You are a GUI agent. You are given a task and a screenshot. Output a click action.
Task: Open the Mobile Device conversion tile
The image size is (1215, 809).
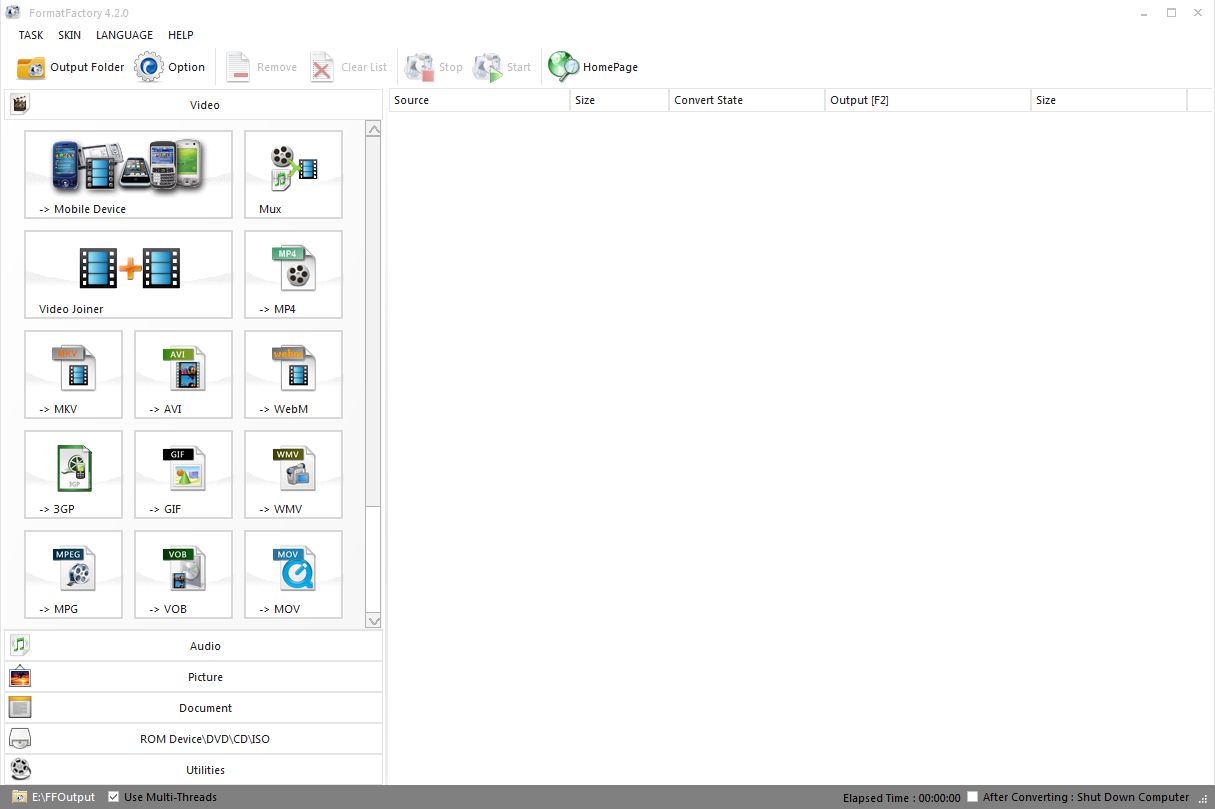128,174
